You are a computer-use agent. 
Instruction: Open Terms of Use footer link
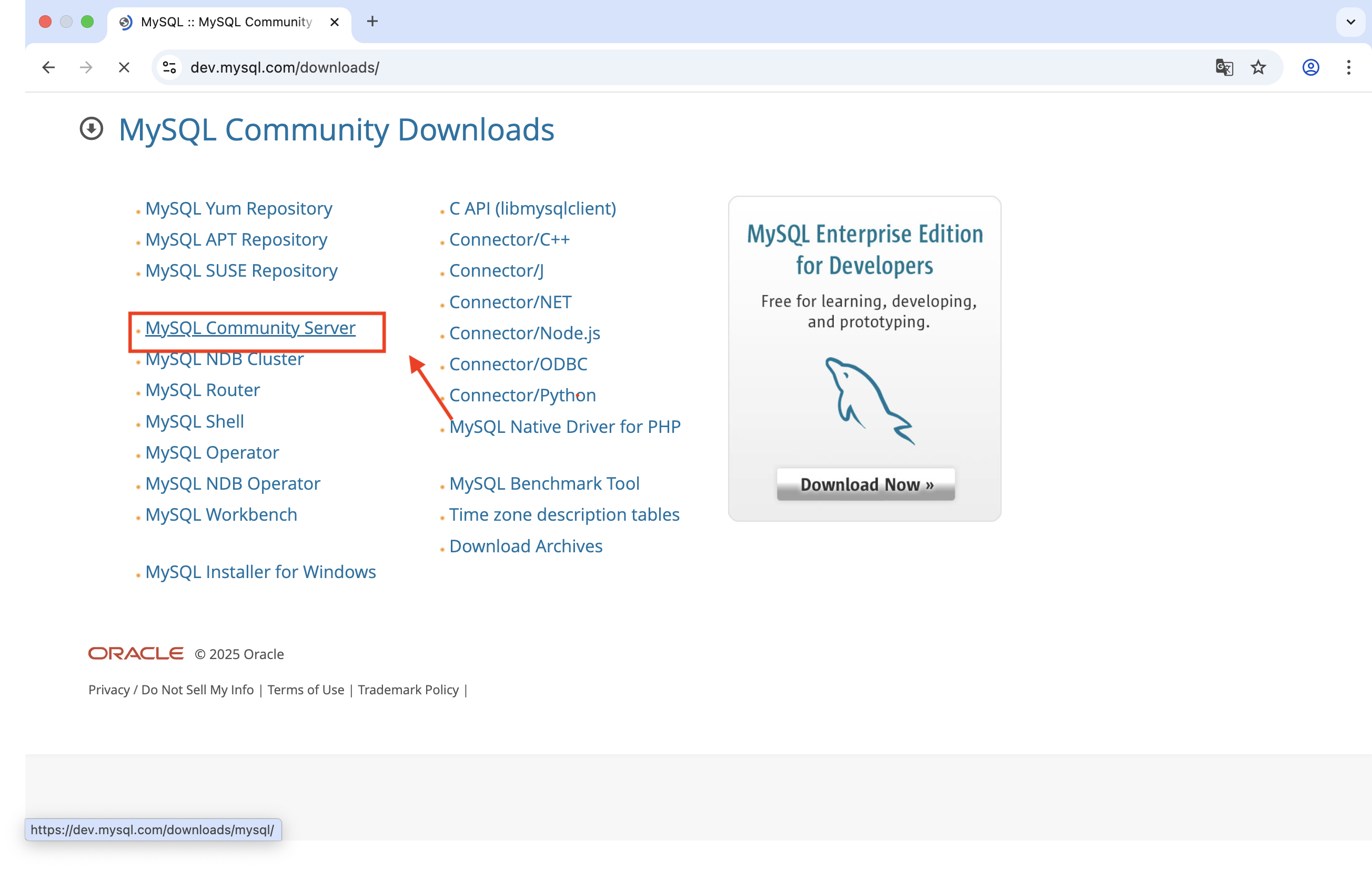[306, 690]
